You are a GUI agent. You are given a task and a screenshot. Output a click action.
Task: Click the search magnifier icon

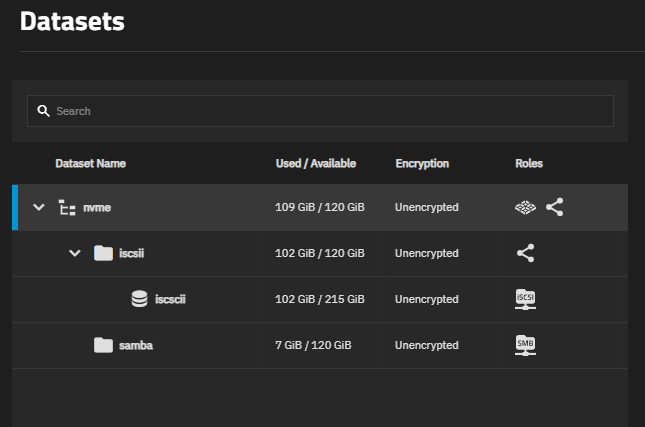tap(43, 111)
